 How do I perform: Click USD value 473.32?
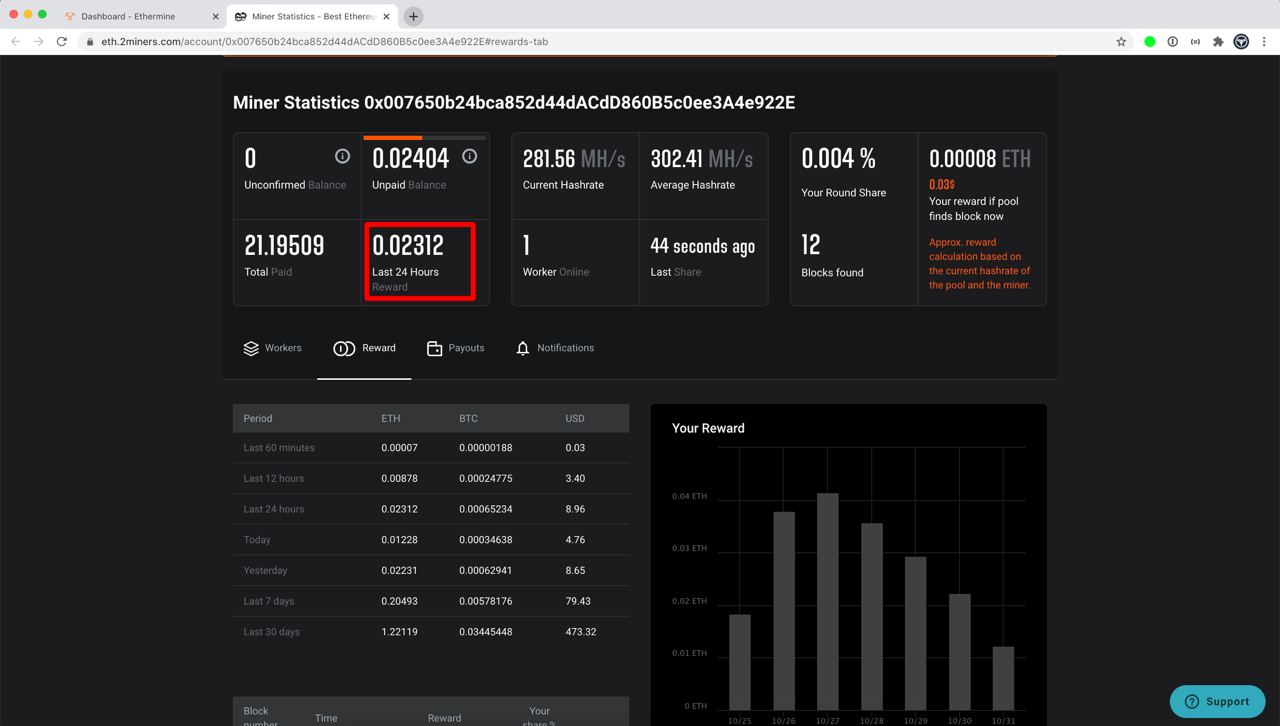[580, 632]
